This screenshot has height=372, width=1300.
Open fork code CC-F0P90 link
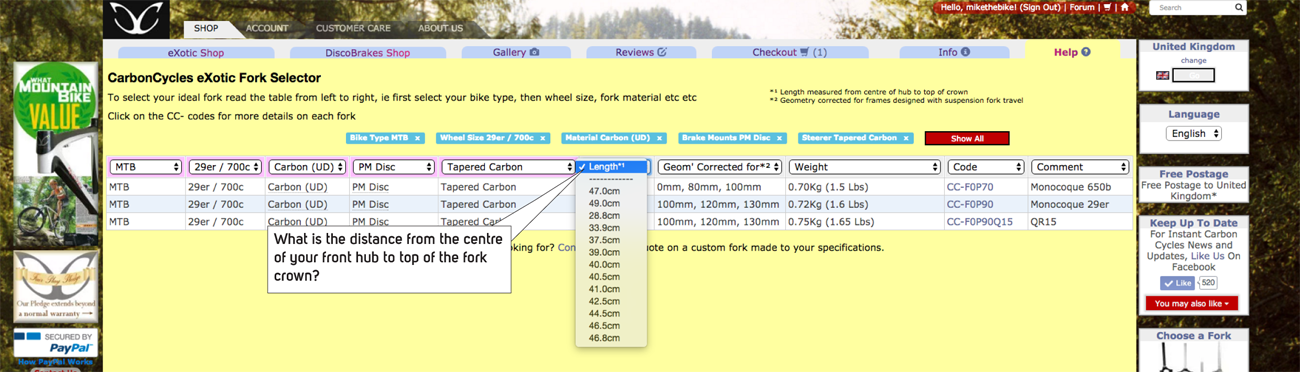[970, 204]
